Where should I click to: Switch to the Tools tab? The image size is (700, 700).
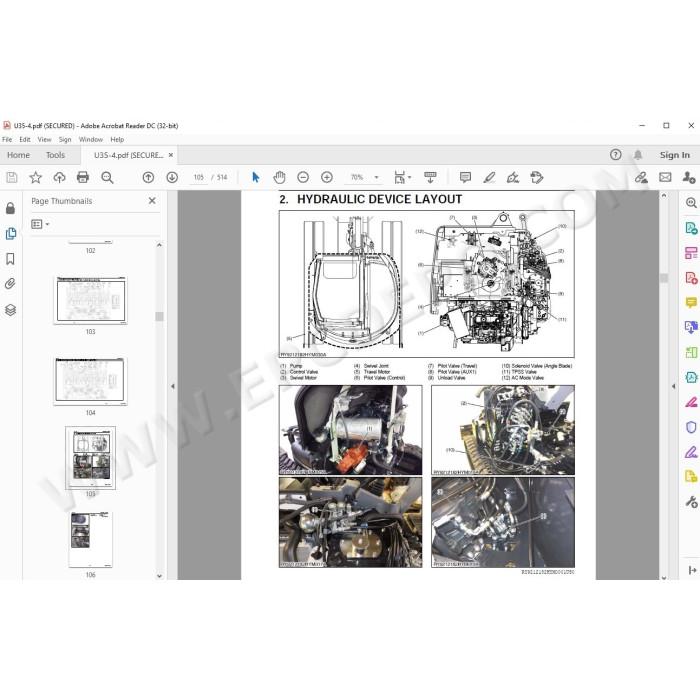[x=55, y=155]
